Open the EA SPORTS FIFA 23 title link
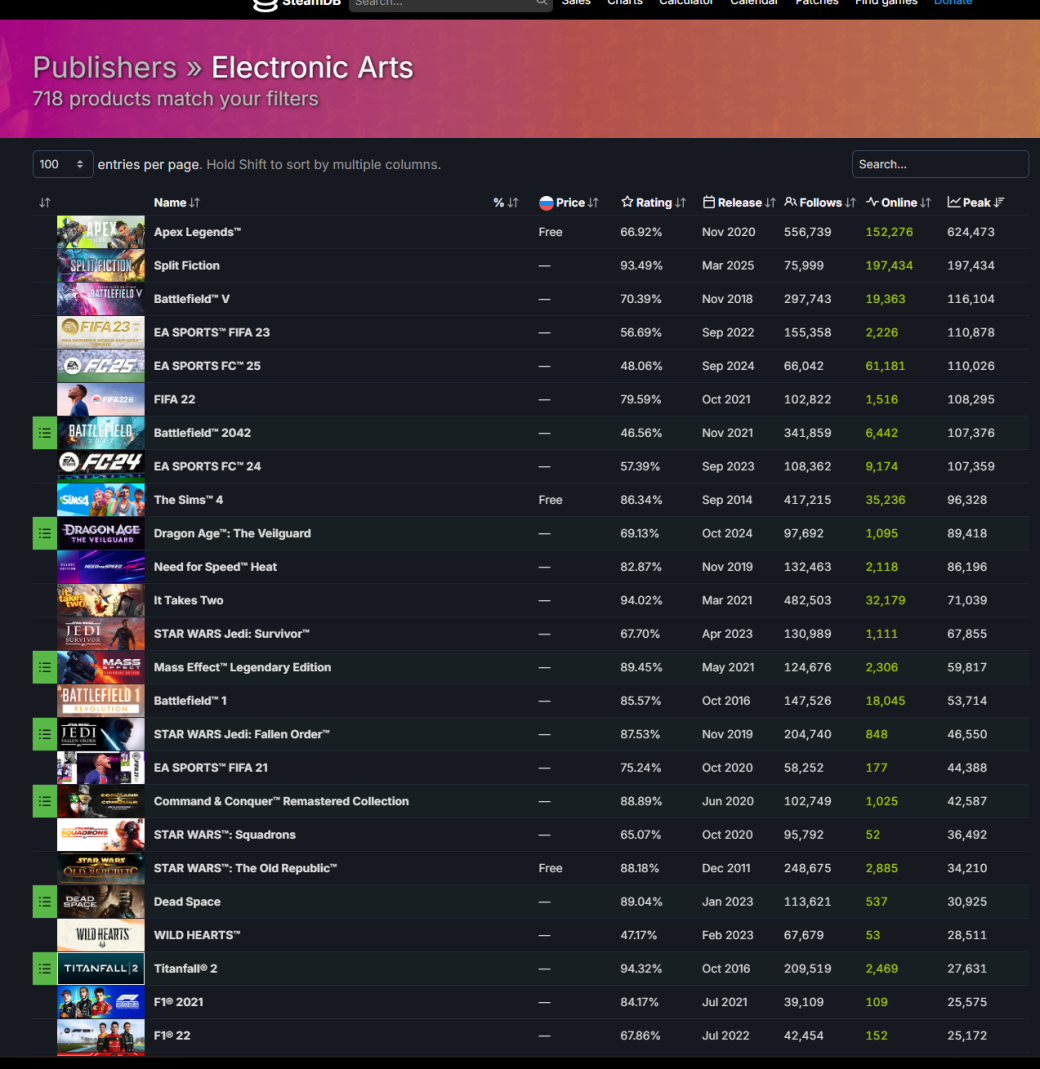1040x1069 pixels. [212, 332]
